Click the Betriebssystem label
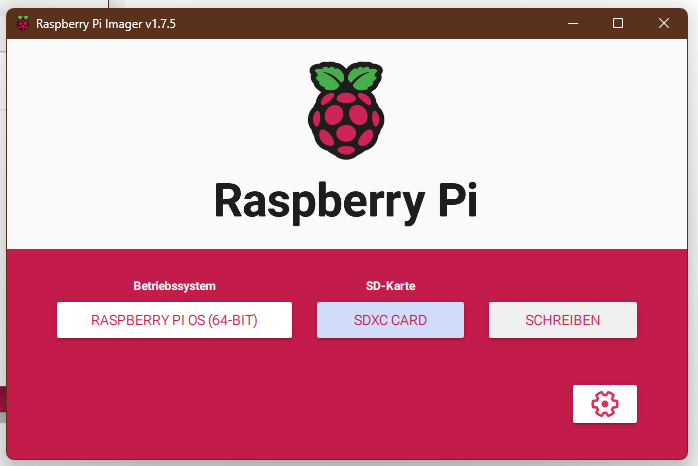 (x=174, y=286)
